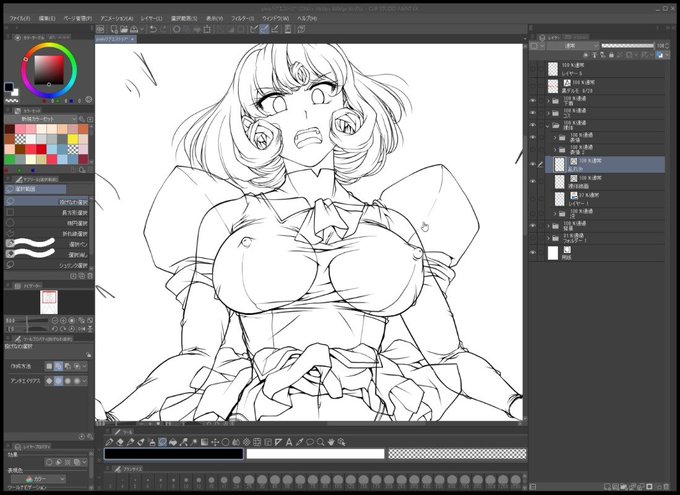Open the フィルター (Filter) menu
The image size is (680, 495).
tap(242, 19)
